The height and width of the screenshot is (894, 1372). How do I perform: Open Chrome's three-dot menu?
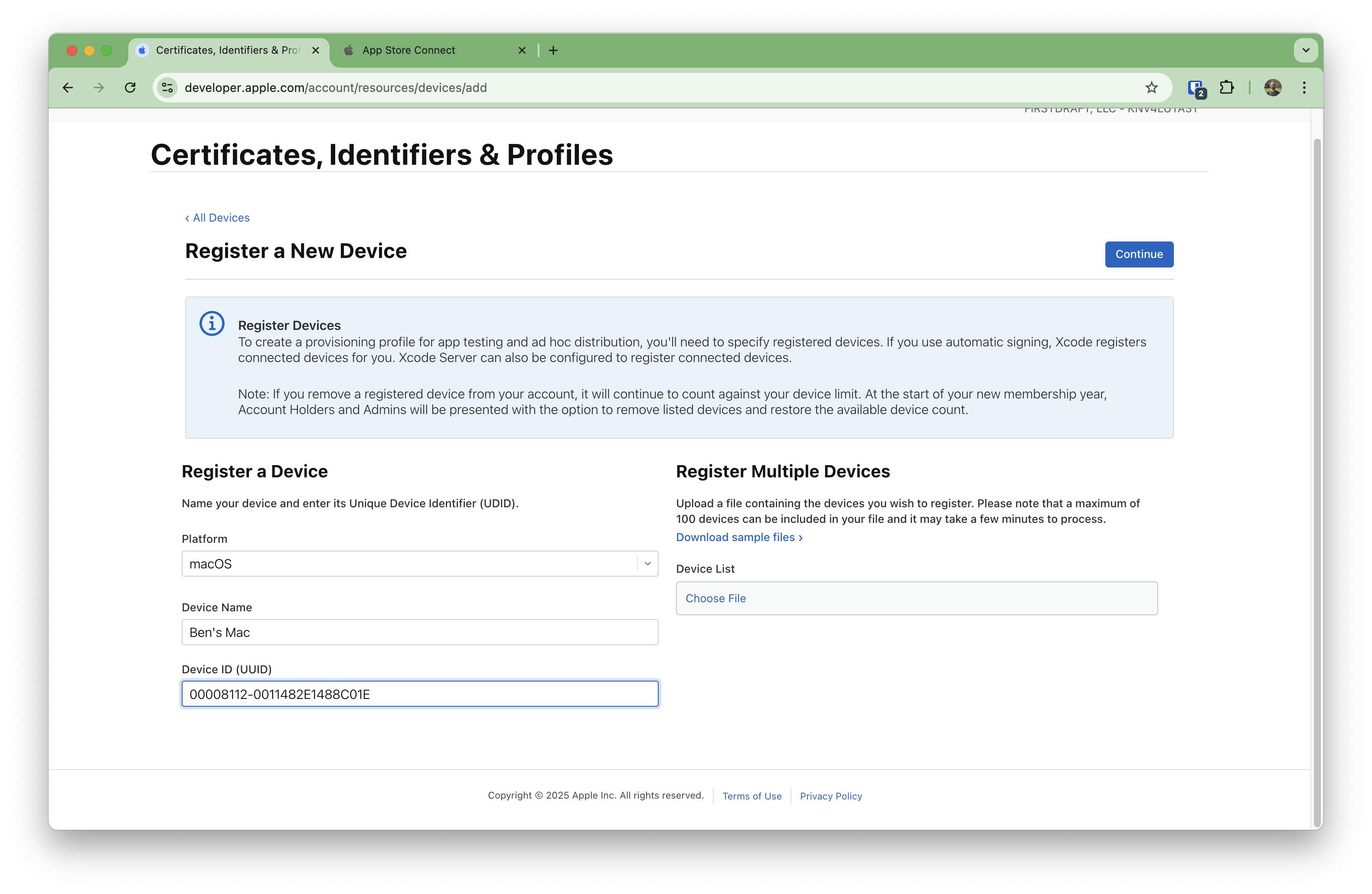[x=1304, y=88]
